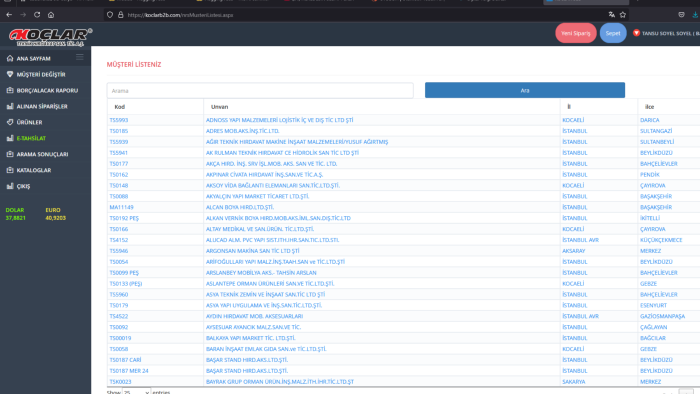Sort table by İl column header
The width and height of the screenshot is (700, 394).
click(569, 107)
